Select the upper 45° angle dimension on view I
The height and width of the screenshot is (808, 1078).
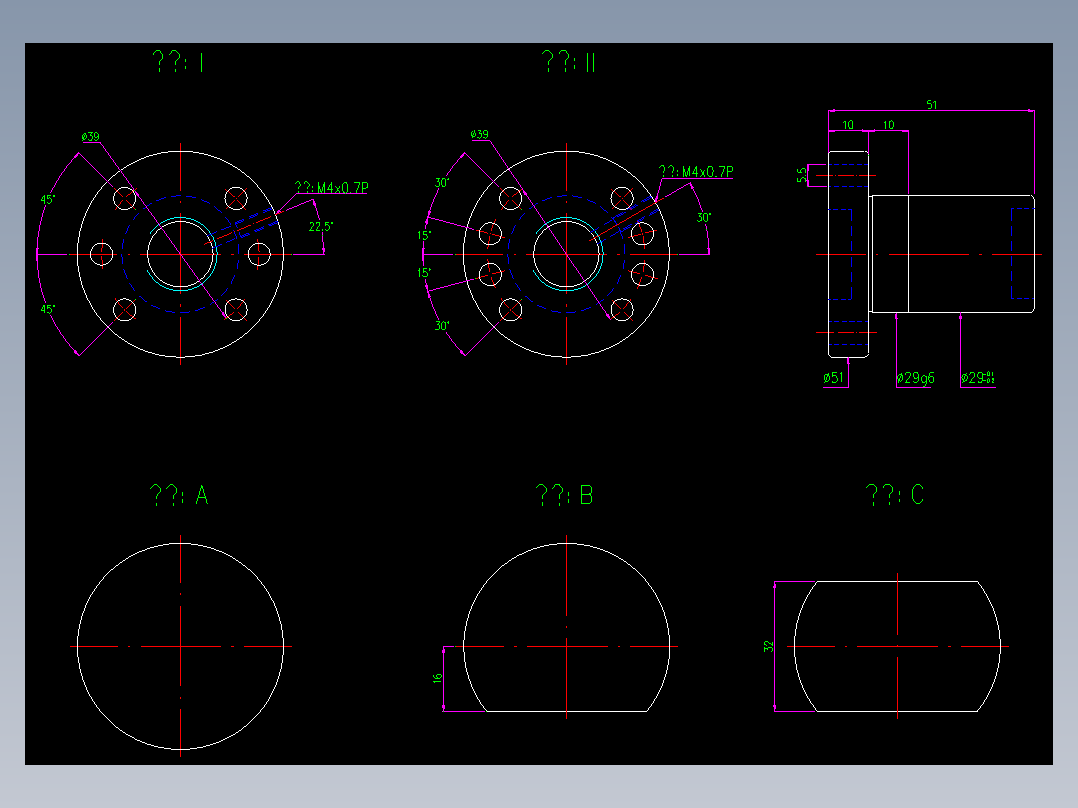coord(47,200)
